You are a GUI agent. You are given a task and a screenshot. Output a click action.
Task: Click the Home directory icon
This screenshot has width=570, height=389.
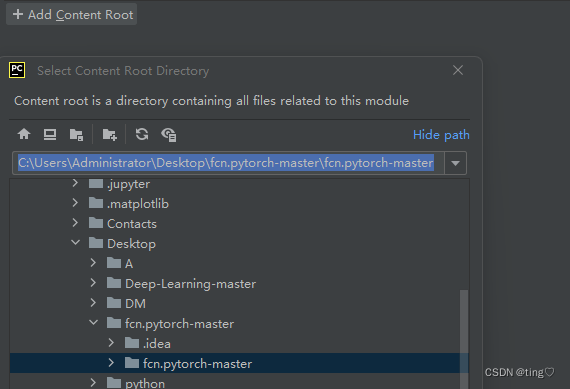pos(24,134)
